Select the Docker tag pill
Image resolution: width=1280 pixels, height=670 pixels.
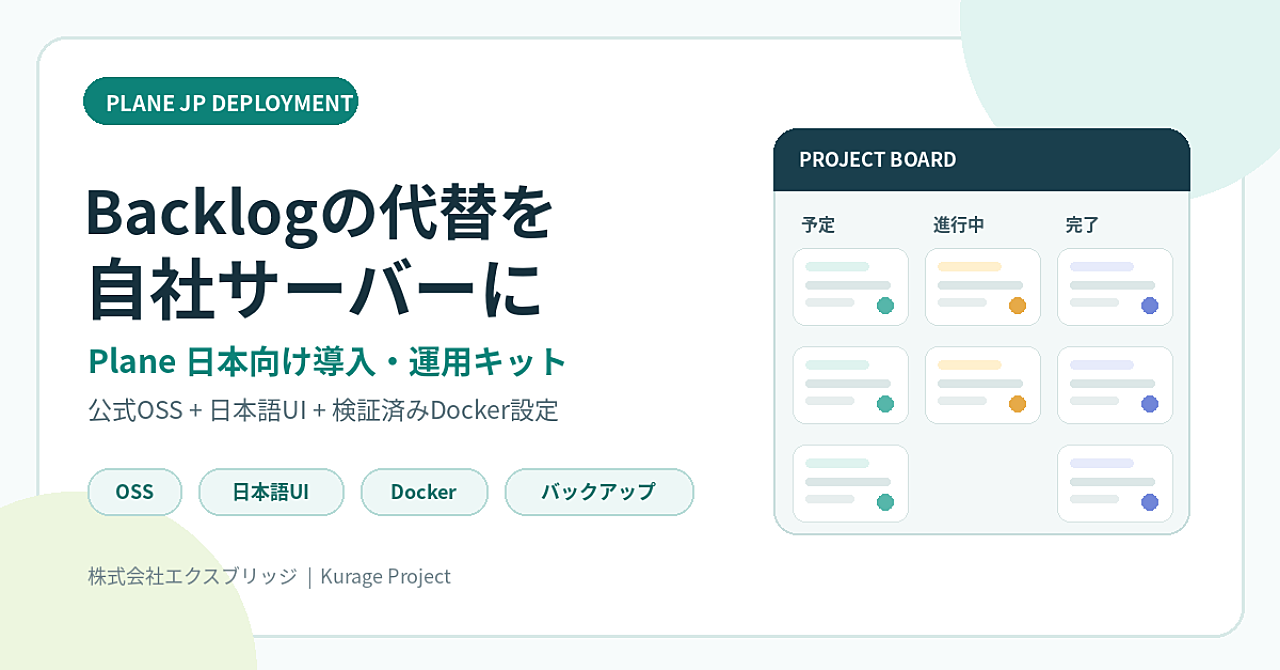point(424,492)
